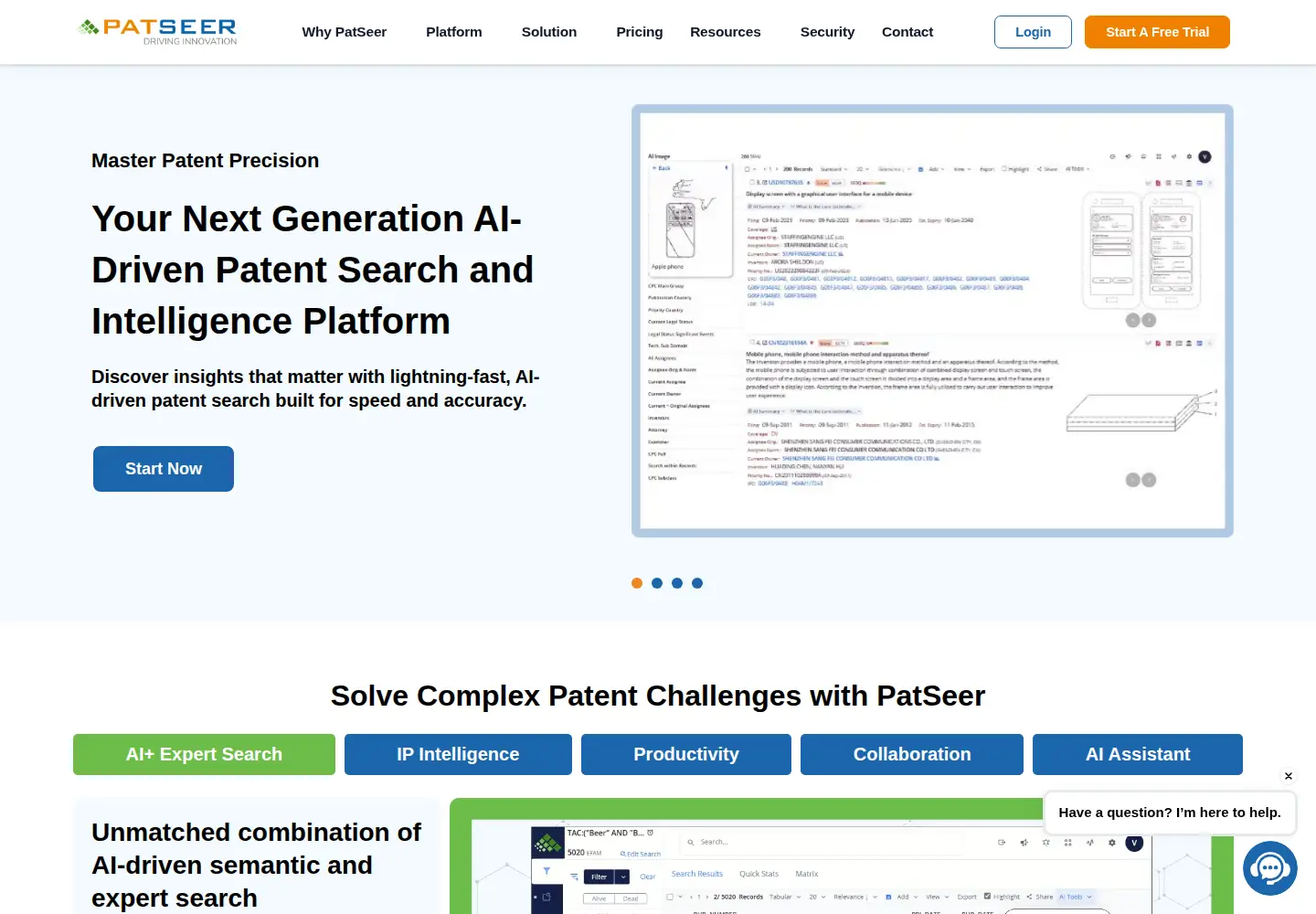Viewport: 1316px width, 914px height.
Task: Tick the select-all records checkbox in lower screenshot
Action: pos(670,897)
